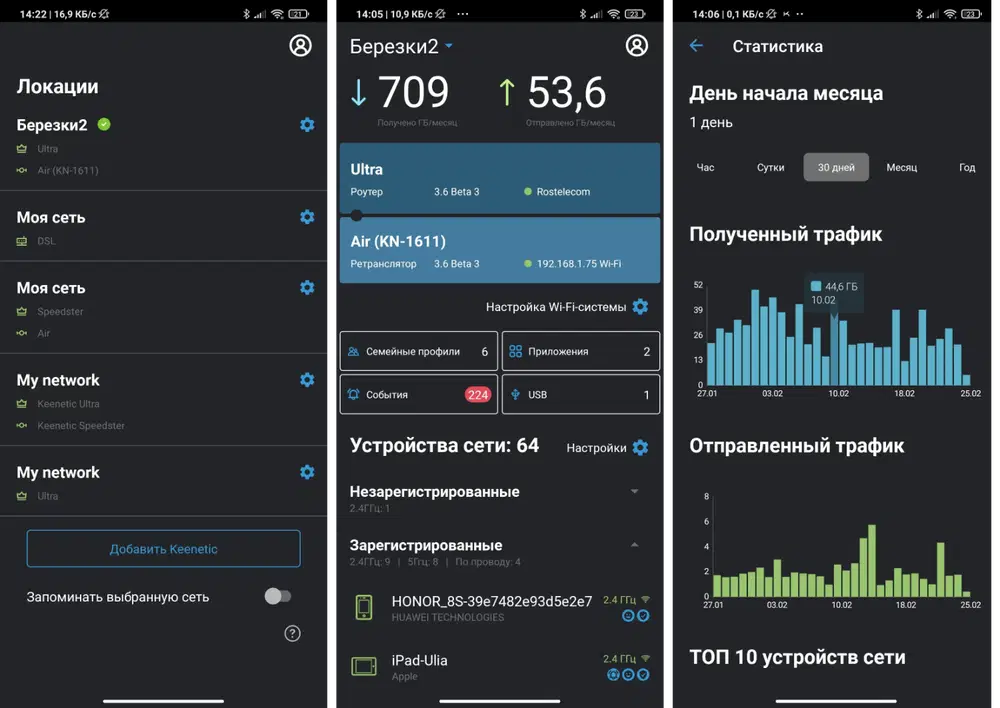Open the iPad-Ulia device row
The width and height of the screenshot is (1000, 708).
click(500, 667)
